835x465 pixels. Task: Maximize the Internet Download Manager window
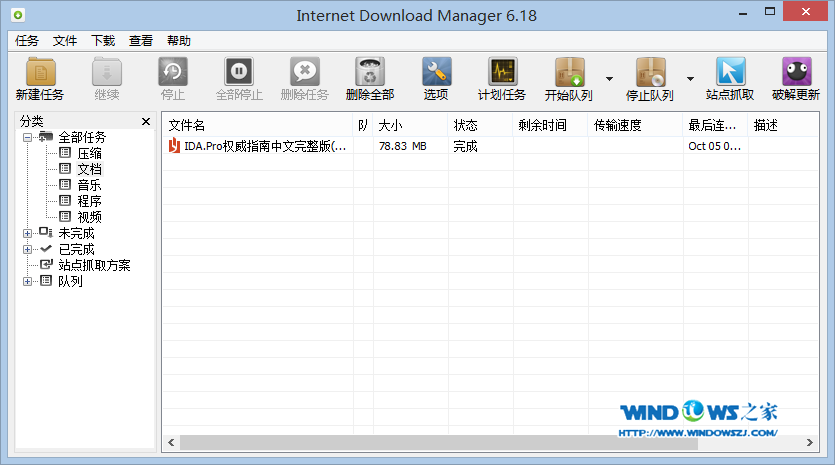coord(769,12)
